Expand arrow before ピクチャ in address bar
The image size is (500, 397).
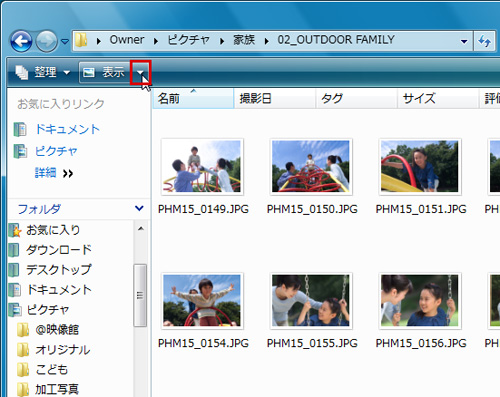tap(156, 41)
